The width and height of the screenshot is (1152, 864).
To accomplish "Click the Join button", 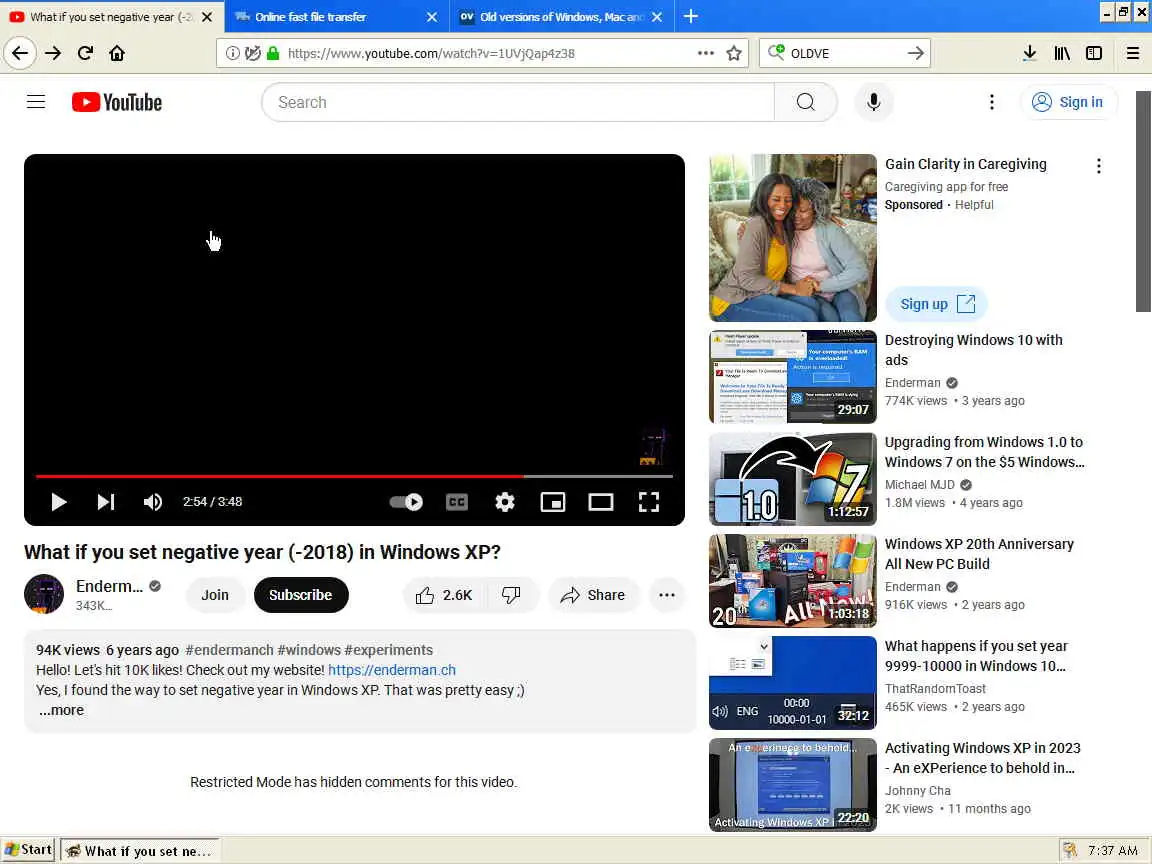I will [215, 595].
